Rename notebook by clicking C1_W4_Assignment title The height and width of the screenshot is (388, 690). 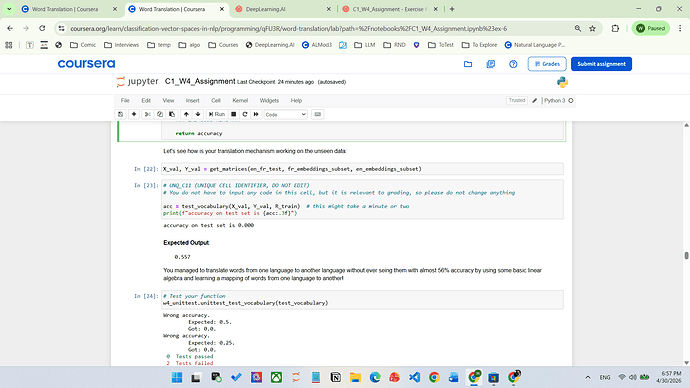pos(200,81)
